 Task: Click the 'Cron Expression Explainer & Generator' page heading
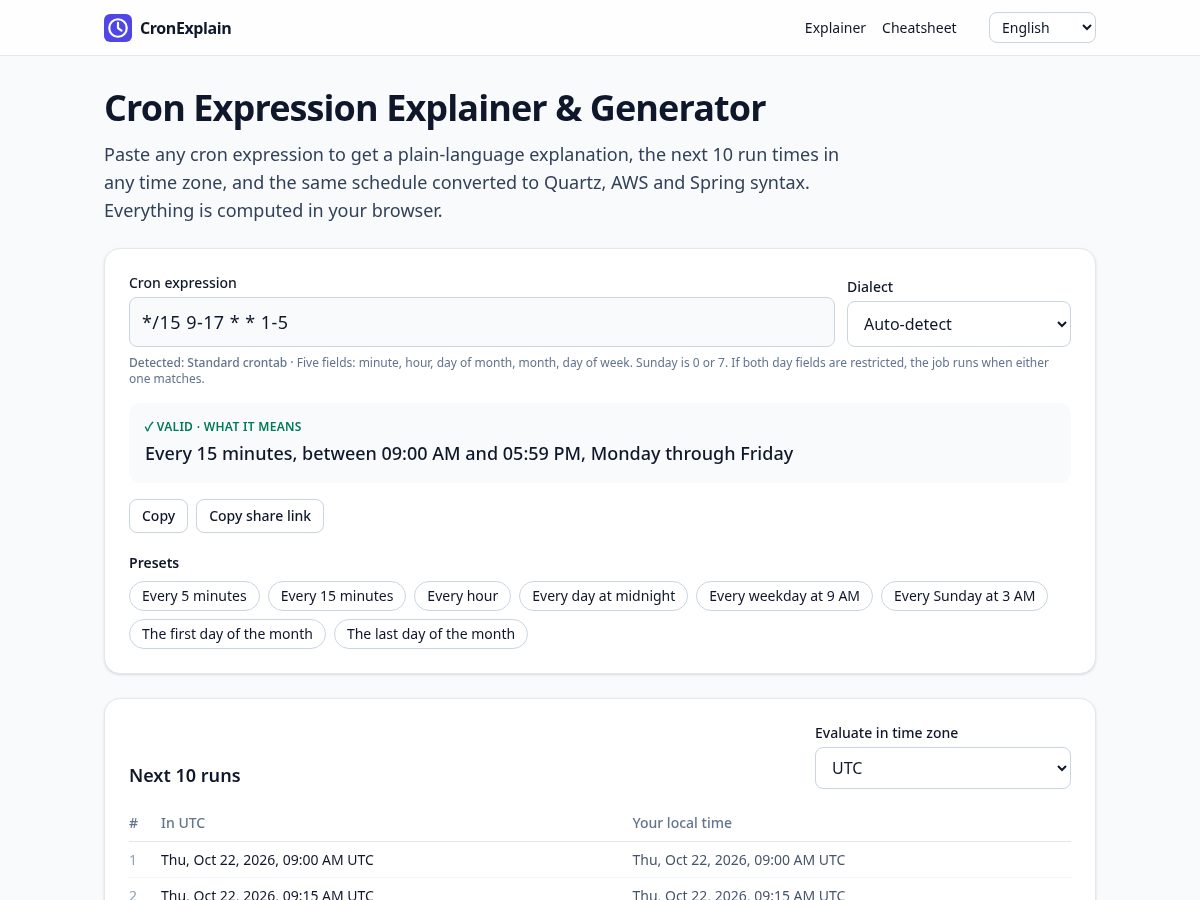[435, 108]
